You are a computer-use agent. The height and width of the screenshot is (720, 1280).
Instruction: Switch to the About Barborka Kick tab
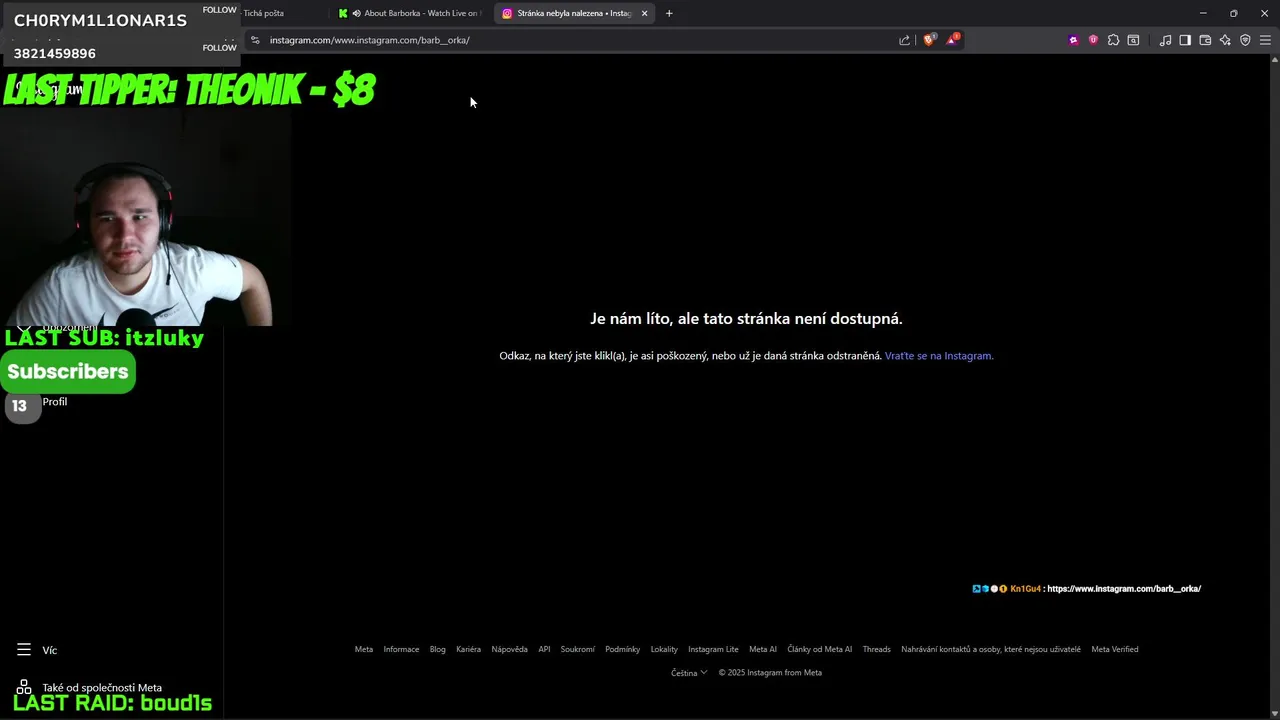coord(410,13)
